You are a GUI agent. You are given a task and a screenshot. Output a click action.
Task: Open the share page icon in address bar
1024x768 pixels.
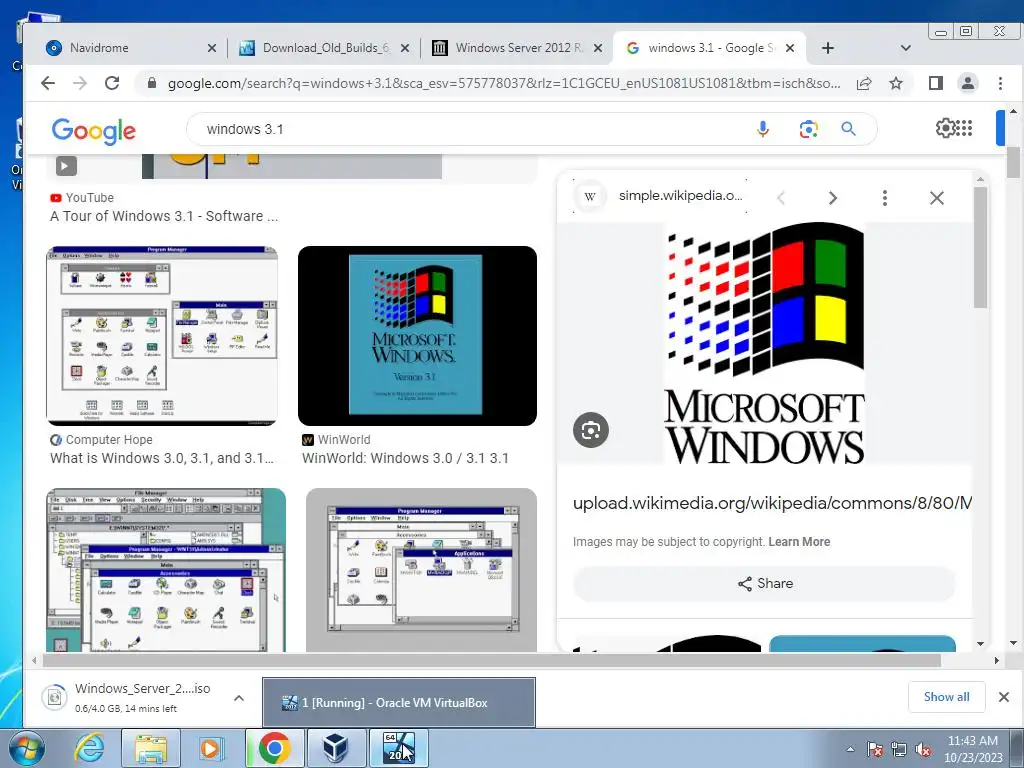864,83
